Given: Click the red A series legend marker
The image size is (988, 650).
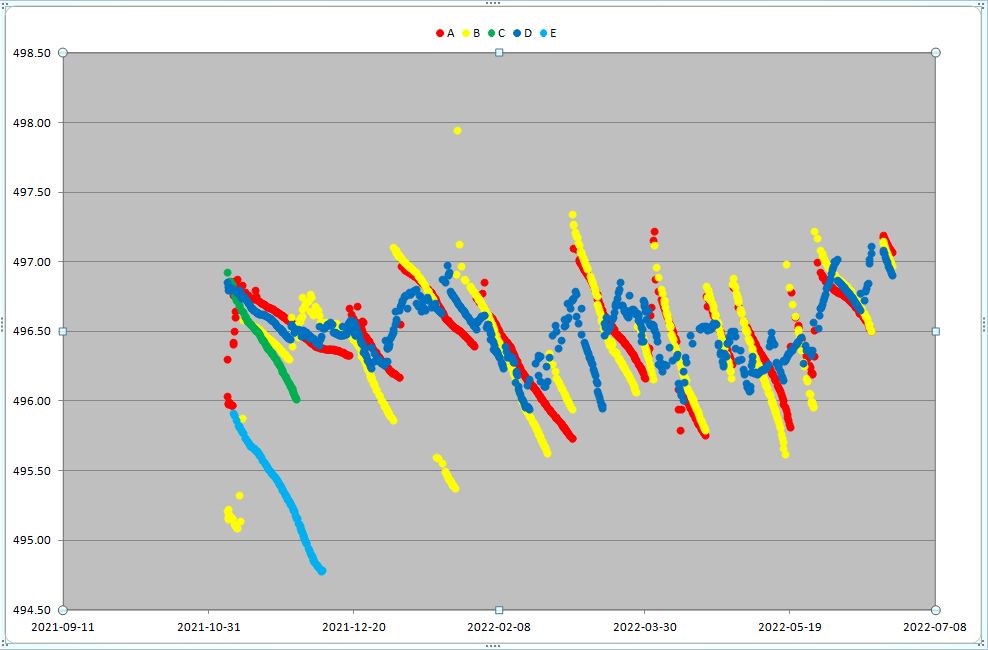Looking at the screenshot, I should pyautogui.click(x=440, y=33).
